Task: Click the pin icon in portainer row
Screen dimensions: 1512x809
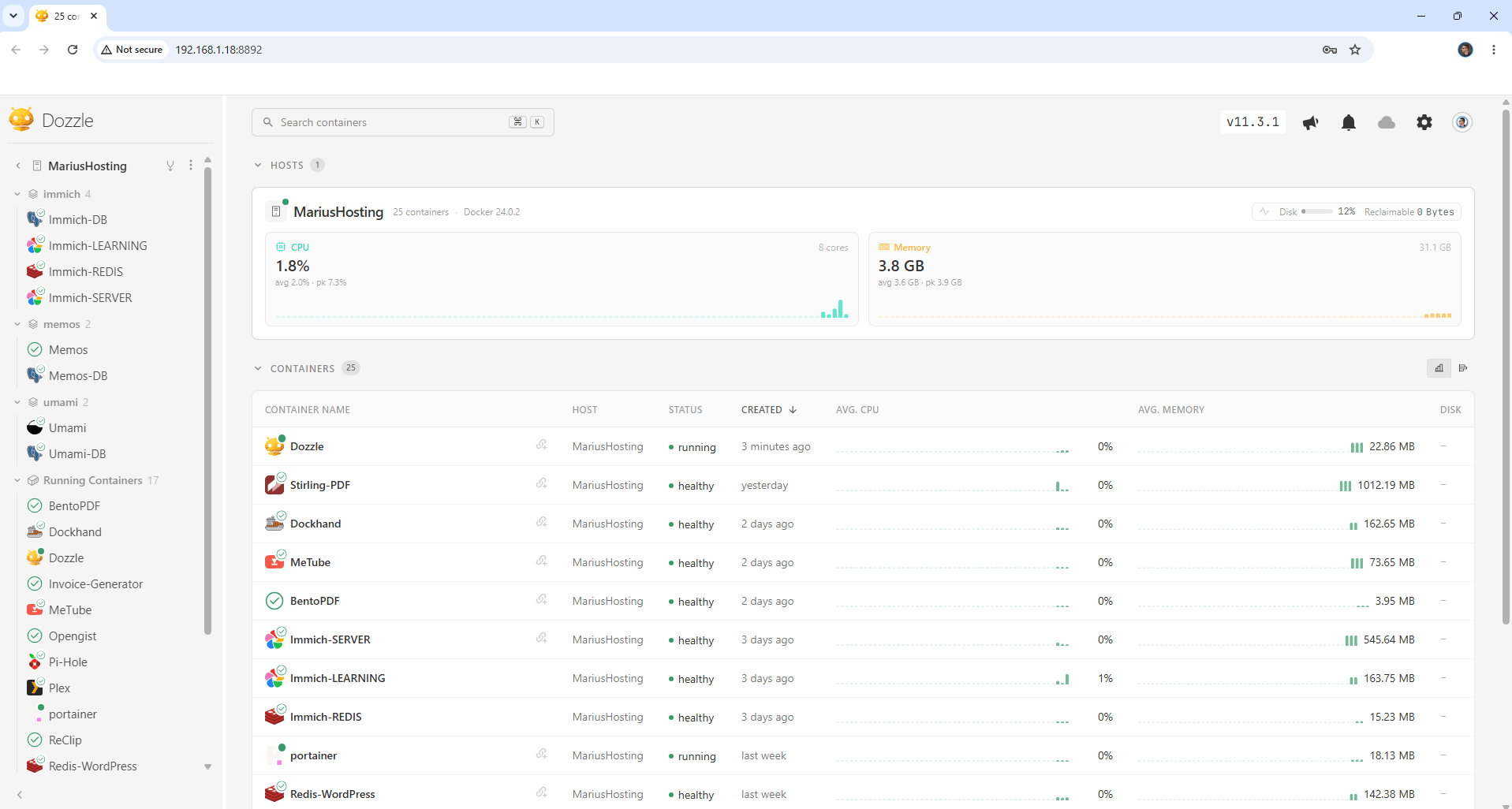Action: 542,754
